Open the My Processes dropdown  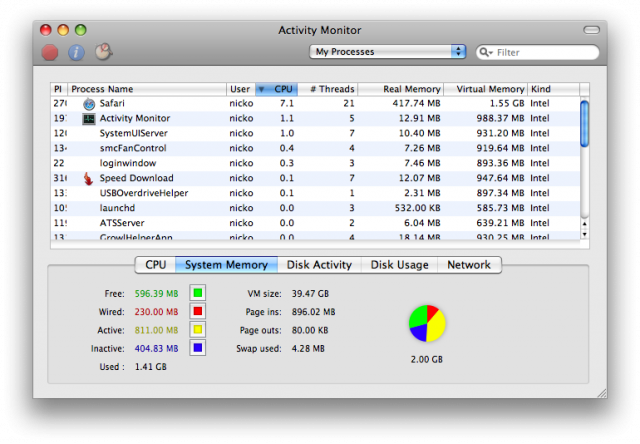tap(387, 52)
